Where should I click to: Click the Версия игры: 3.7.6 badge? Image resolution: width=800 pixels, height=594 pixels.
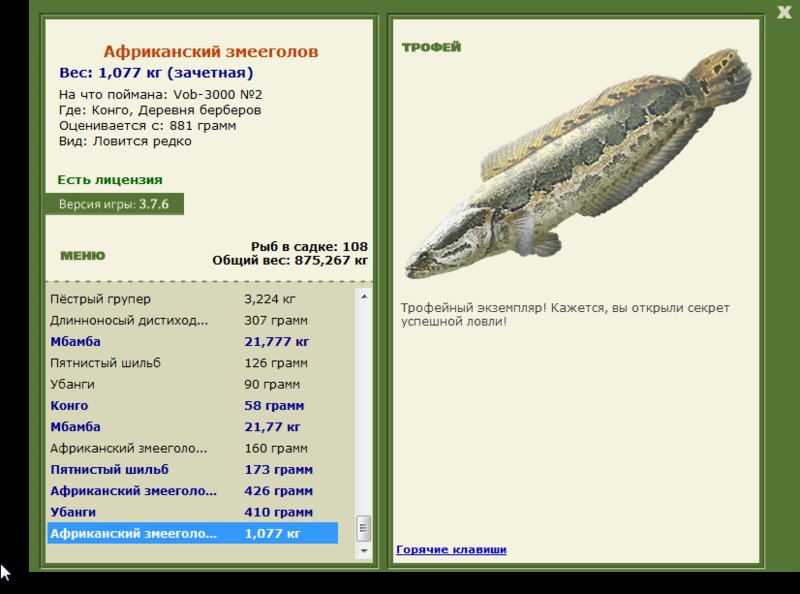tap(114, 204)
